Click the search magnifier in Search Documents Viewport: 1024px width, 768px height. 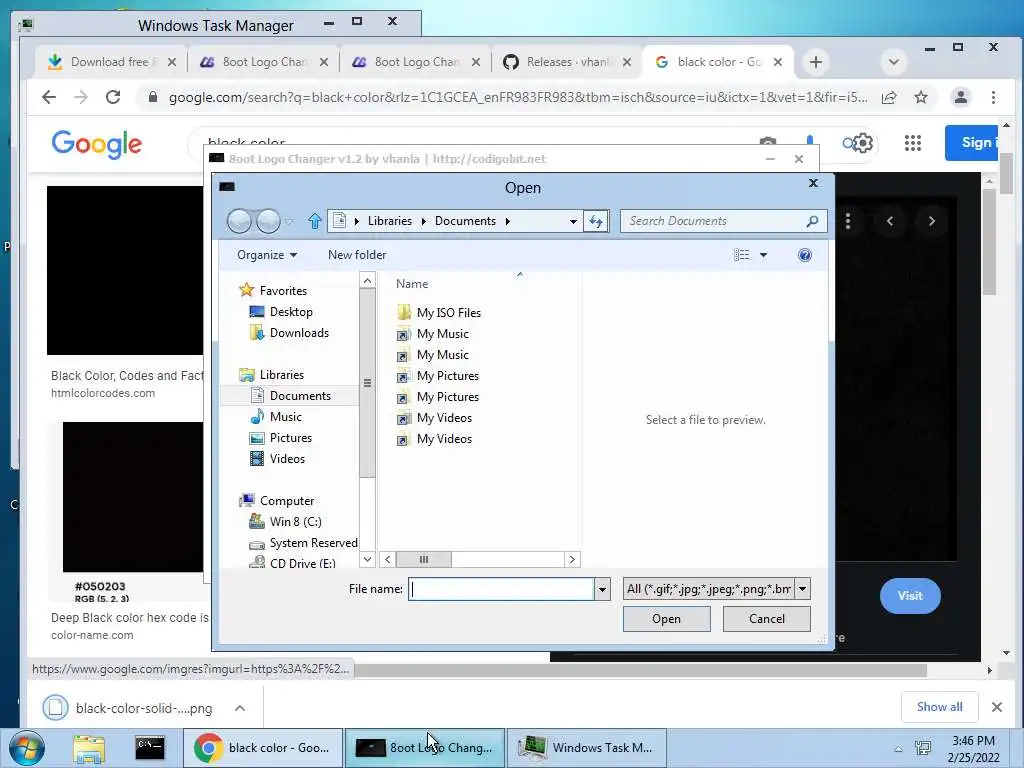(x=812, y=221)
